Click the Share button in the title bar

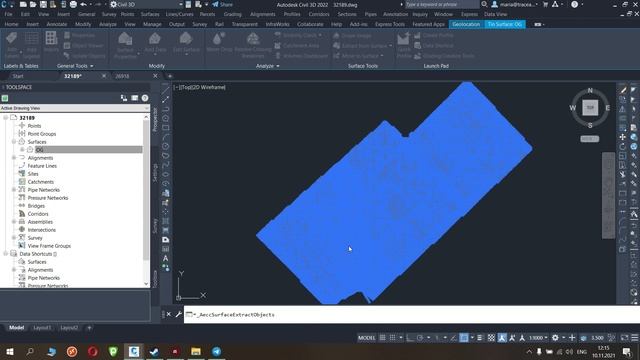click(222, 4)
